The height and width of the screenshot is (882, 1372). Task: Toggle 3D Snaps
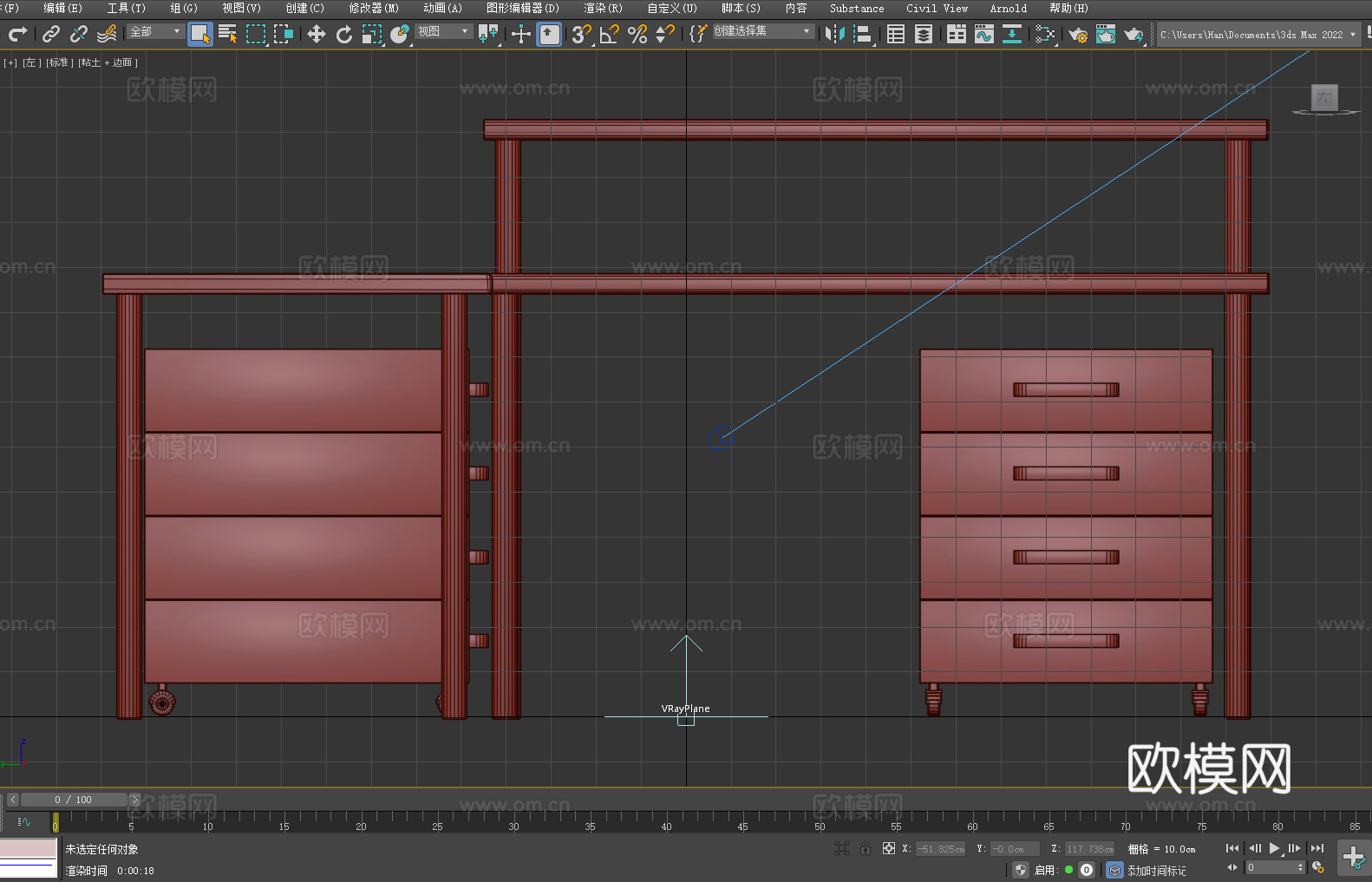(x=582, y=34)
